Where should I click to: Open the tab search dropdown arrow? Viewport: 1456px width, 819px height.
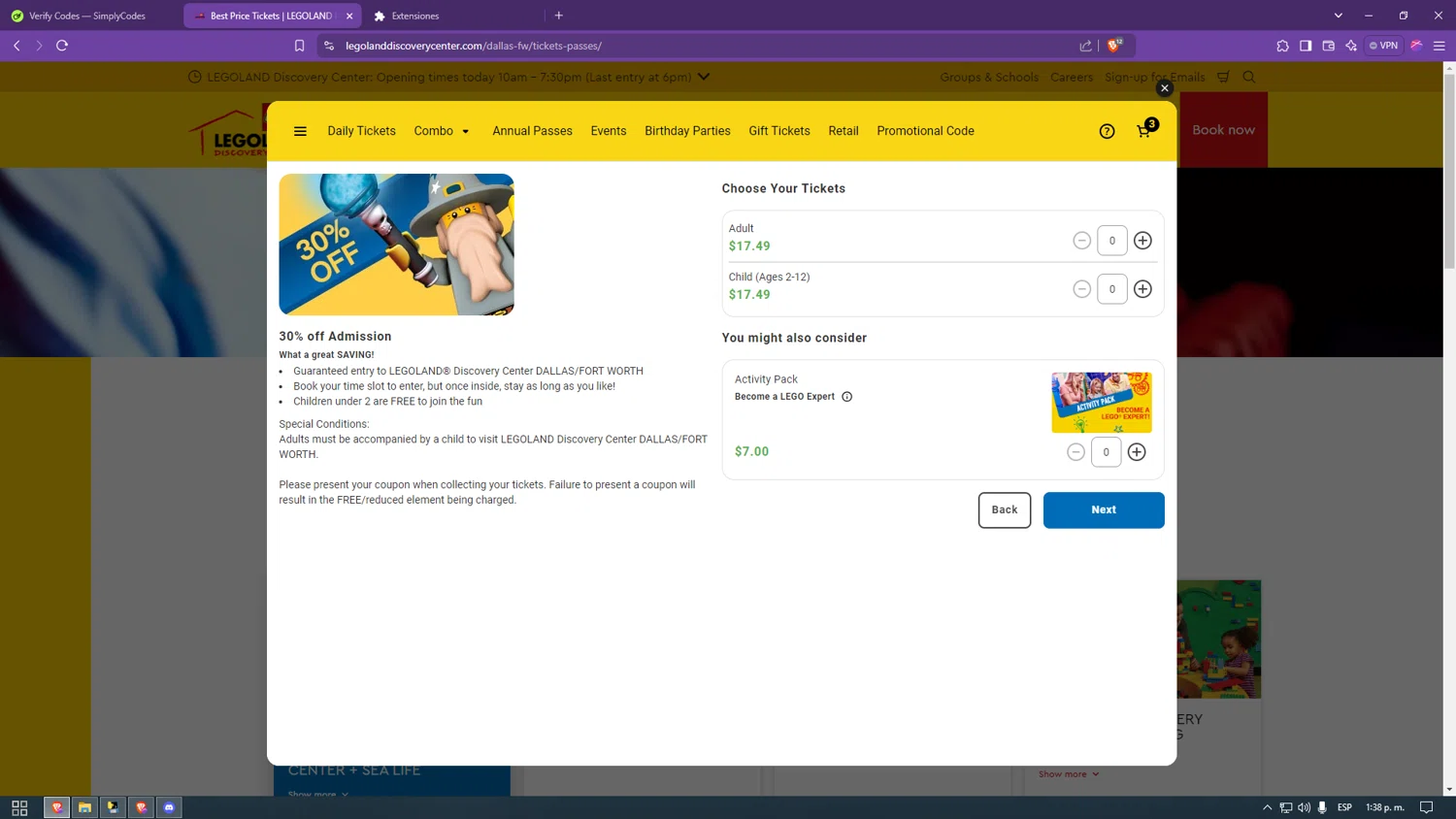tap(1339, 16)
